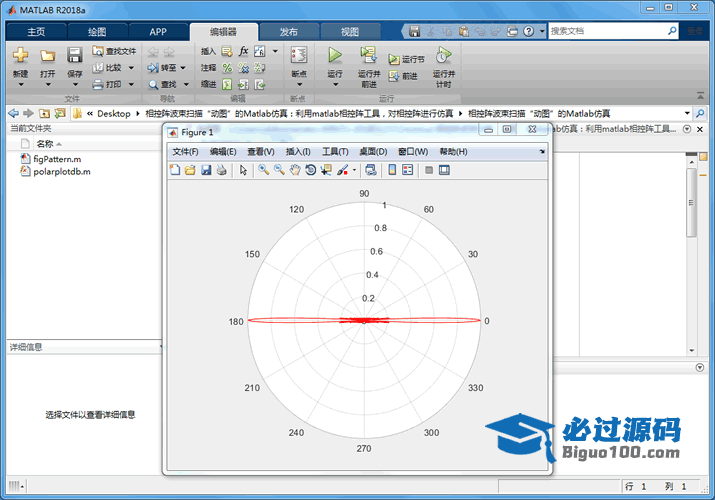Screen dimensions: 715x500
Task: Open the Print (打印) dropdown arrow
Action: tap(131, 84)
